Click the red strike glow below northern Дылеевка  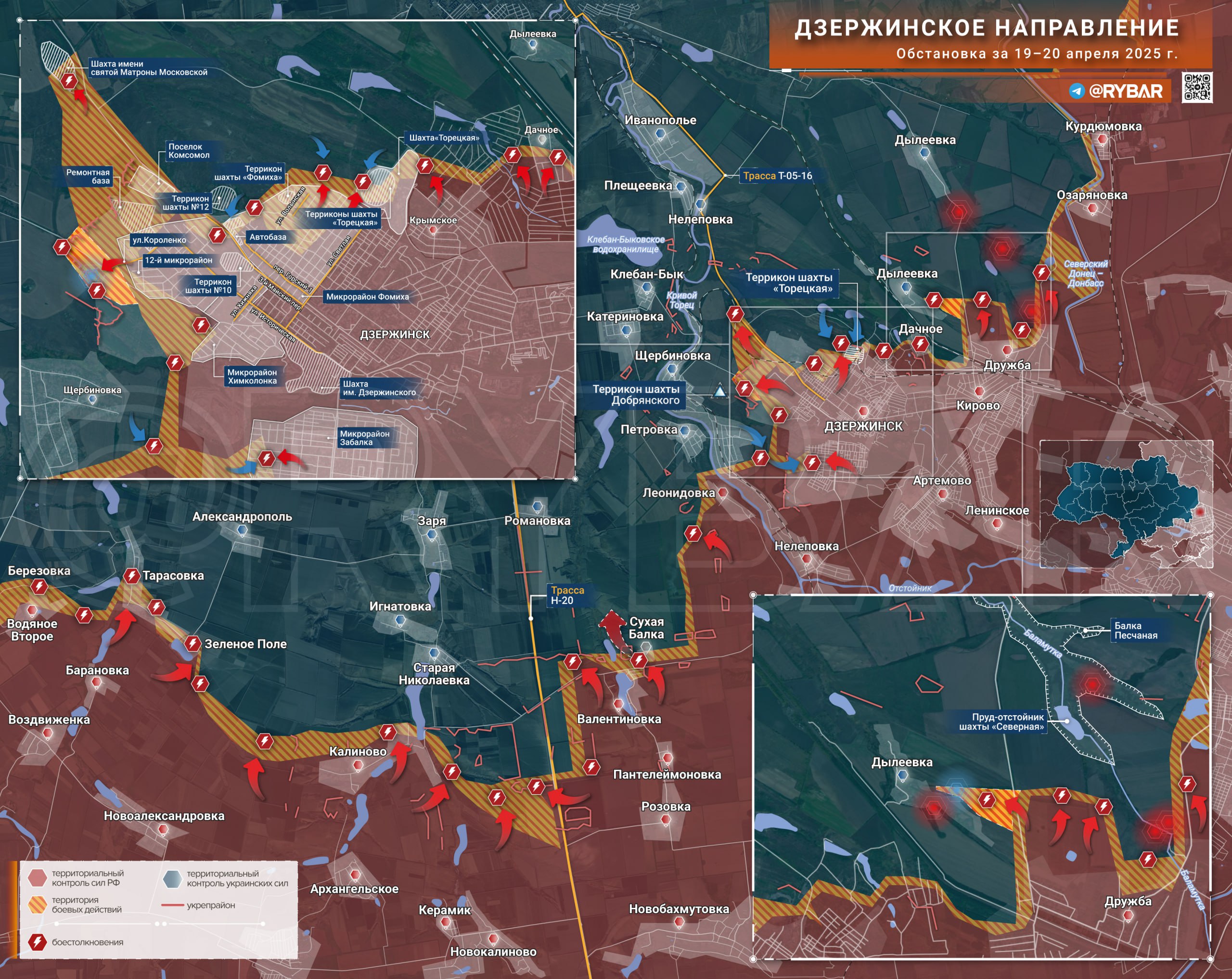(959, 212)
